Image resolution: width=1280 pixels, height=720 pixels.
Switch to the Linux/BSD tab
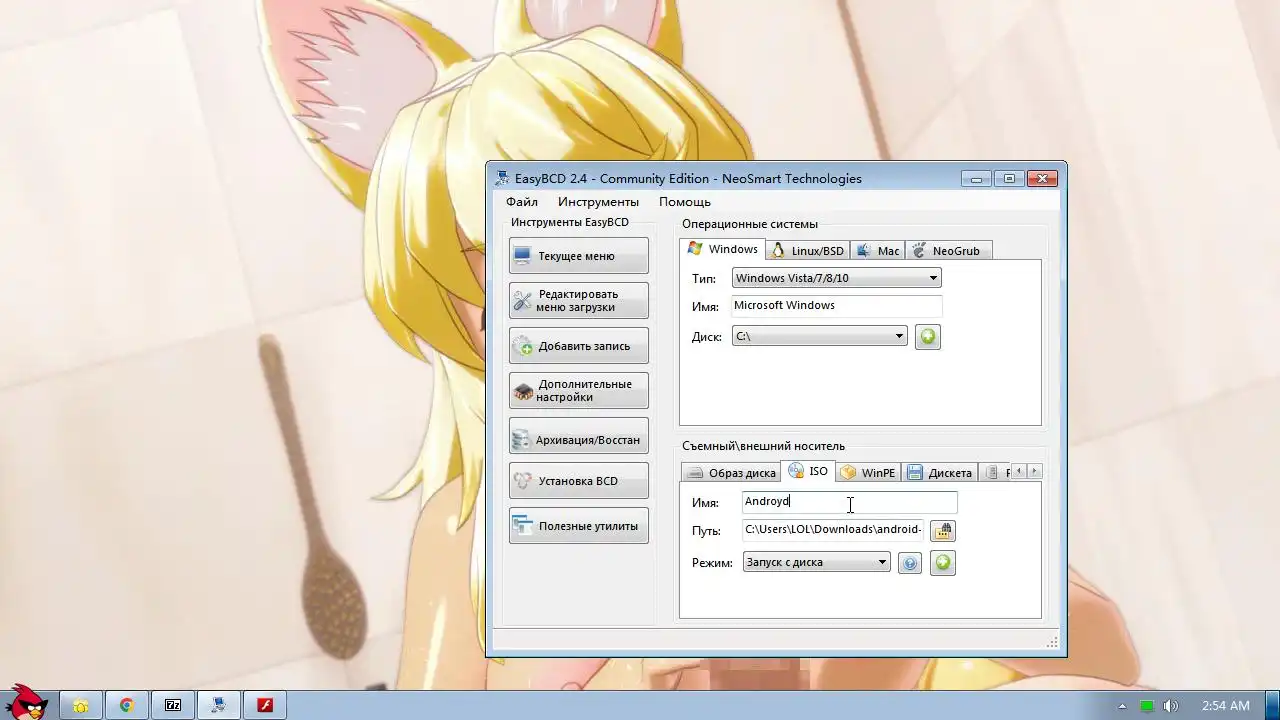click(x=808, y=251)
